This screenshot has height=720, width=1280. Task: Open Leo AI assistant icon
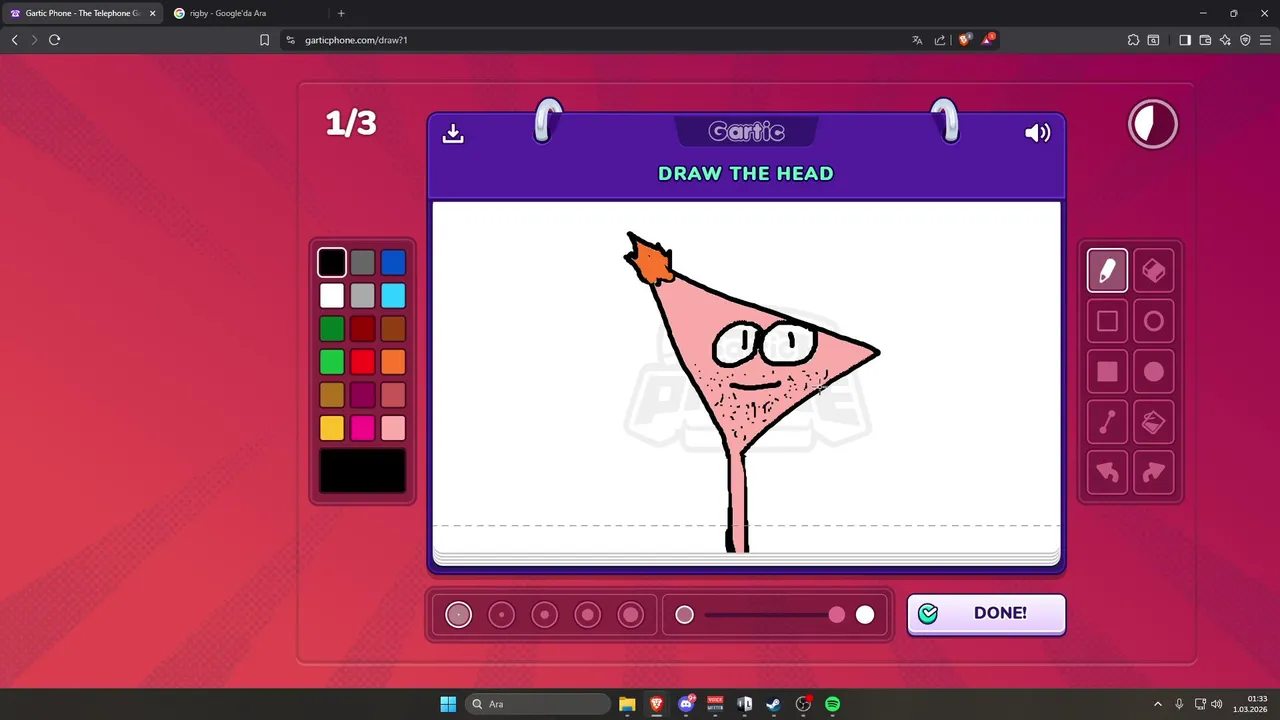[x=1225, y=40]
